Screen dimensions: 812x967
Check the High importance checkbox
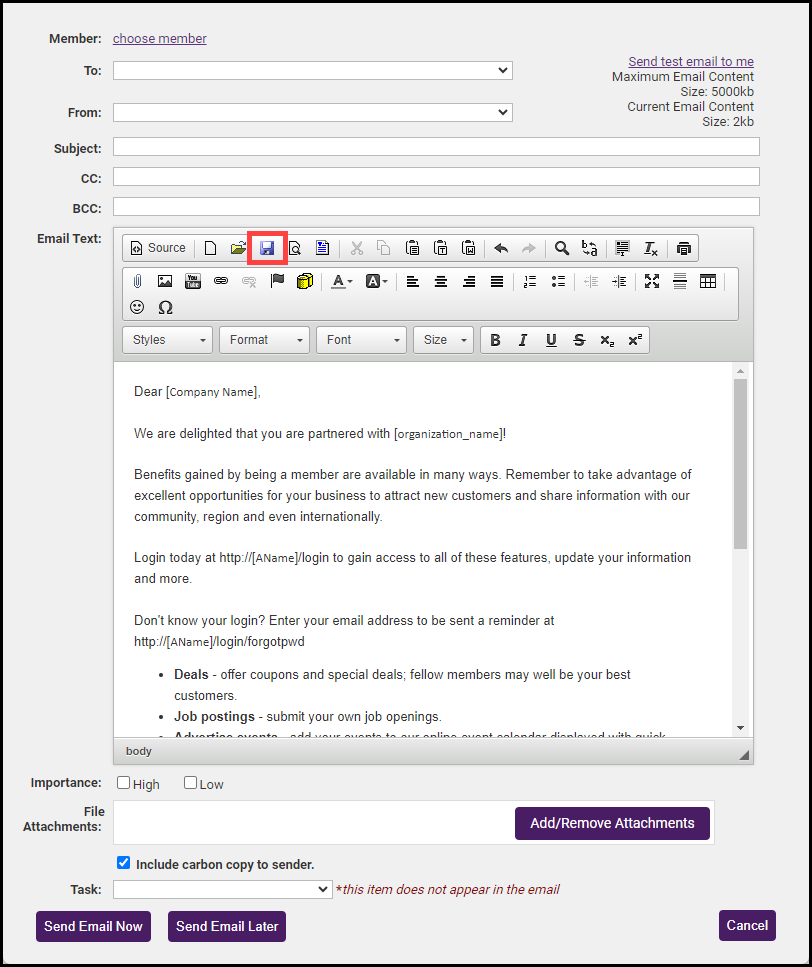click(124, 783)
